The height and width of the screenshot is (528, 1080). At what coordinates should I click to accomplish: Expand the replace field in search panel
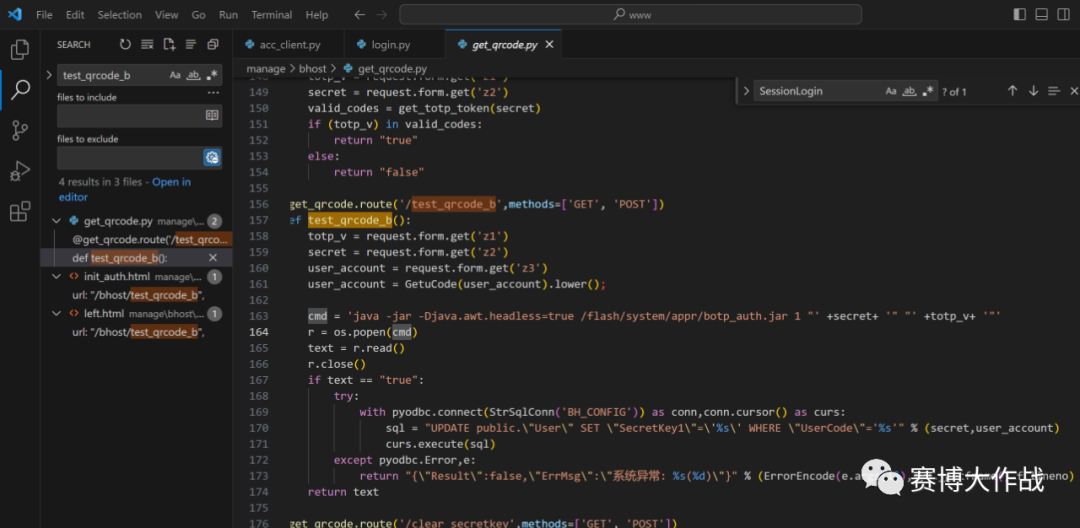pos(49,75)
